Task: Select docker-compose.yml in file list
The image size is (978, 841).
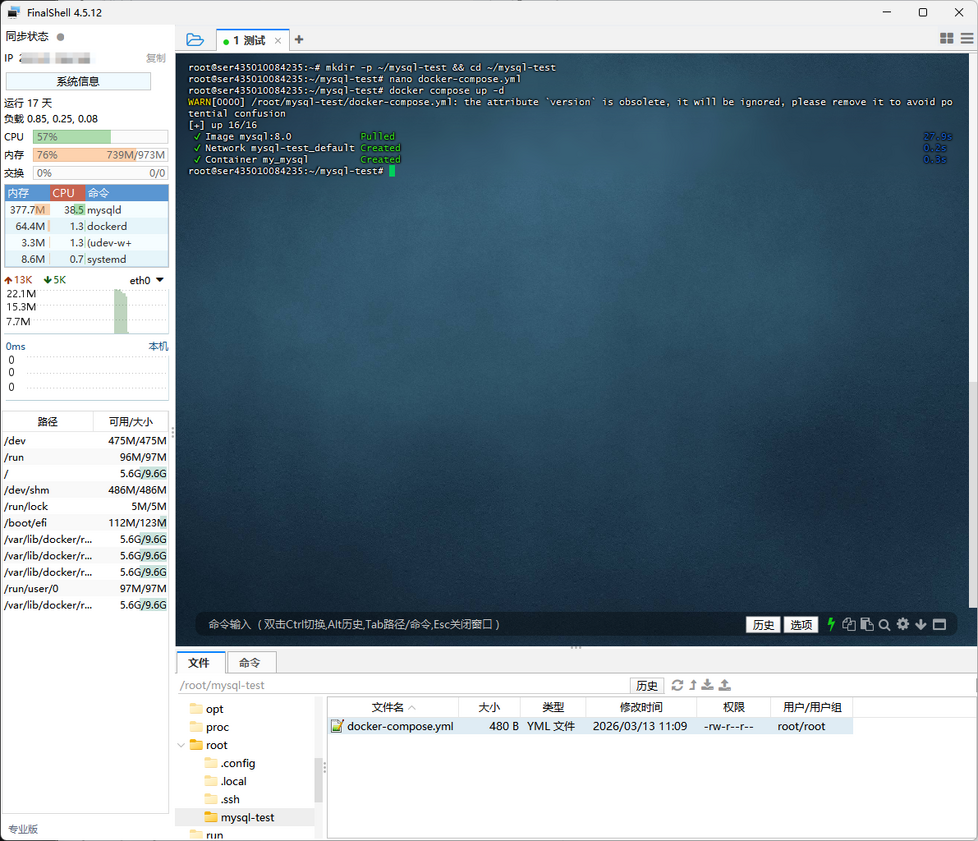Action: click(400, 726)
